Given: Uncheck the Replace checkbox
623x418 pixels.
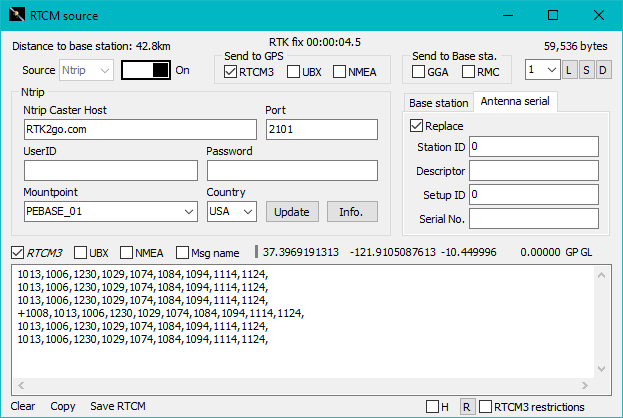Looking at the screenshot, I should coord(416,126).
